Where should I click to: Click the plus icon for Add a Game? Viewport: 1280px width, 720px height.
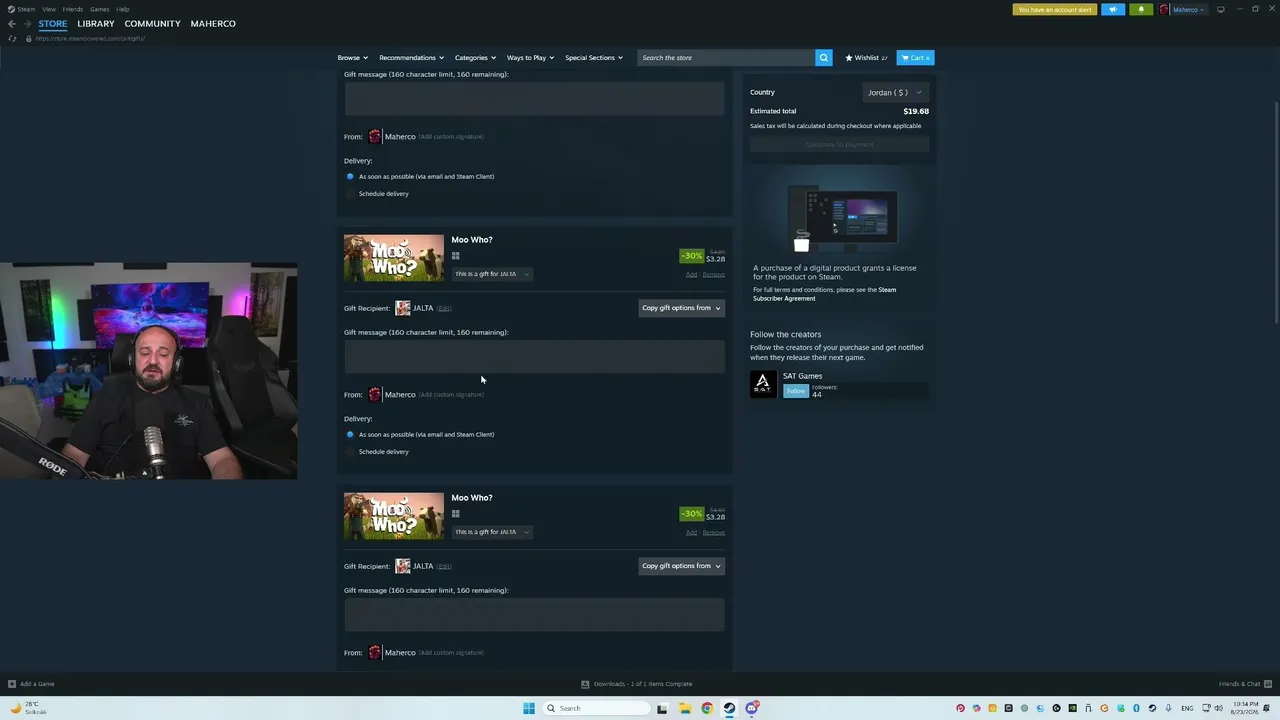[12, 684]
